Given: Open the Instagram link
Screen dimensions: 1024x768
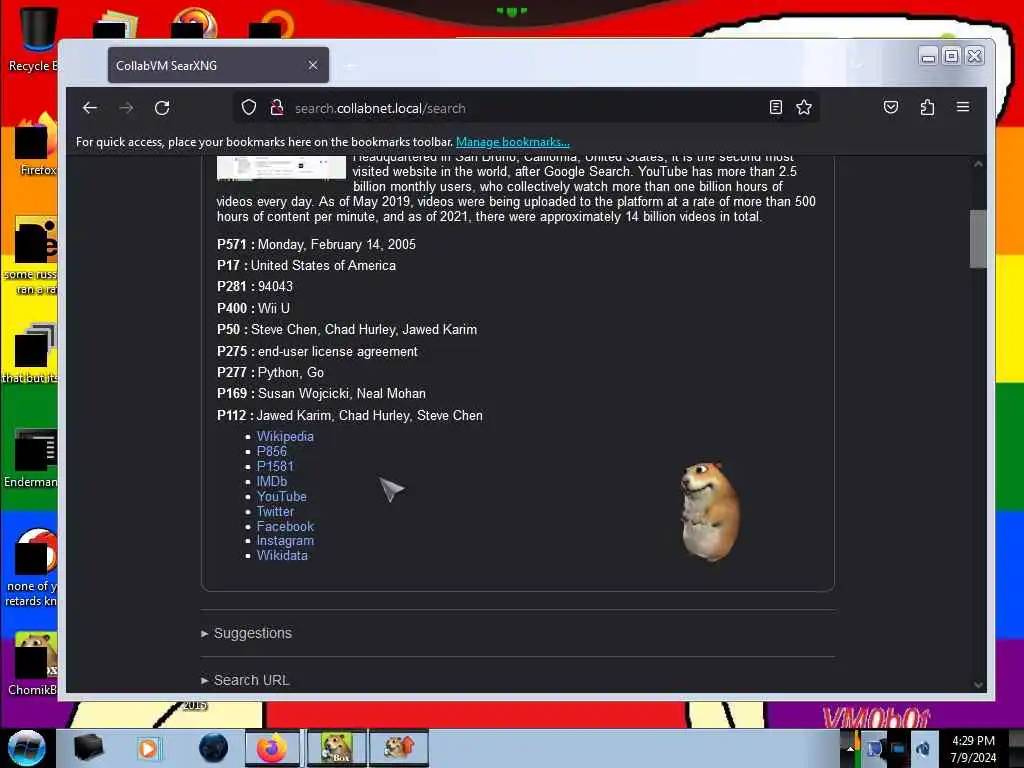Looking at the screenshot, I should coord(285,541).
